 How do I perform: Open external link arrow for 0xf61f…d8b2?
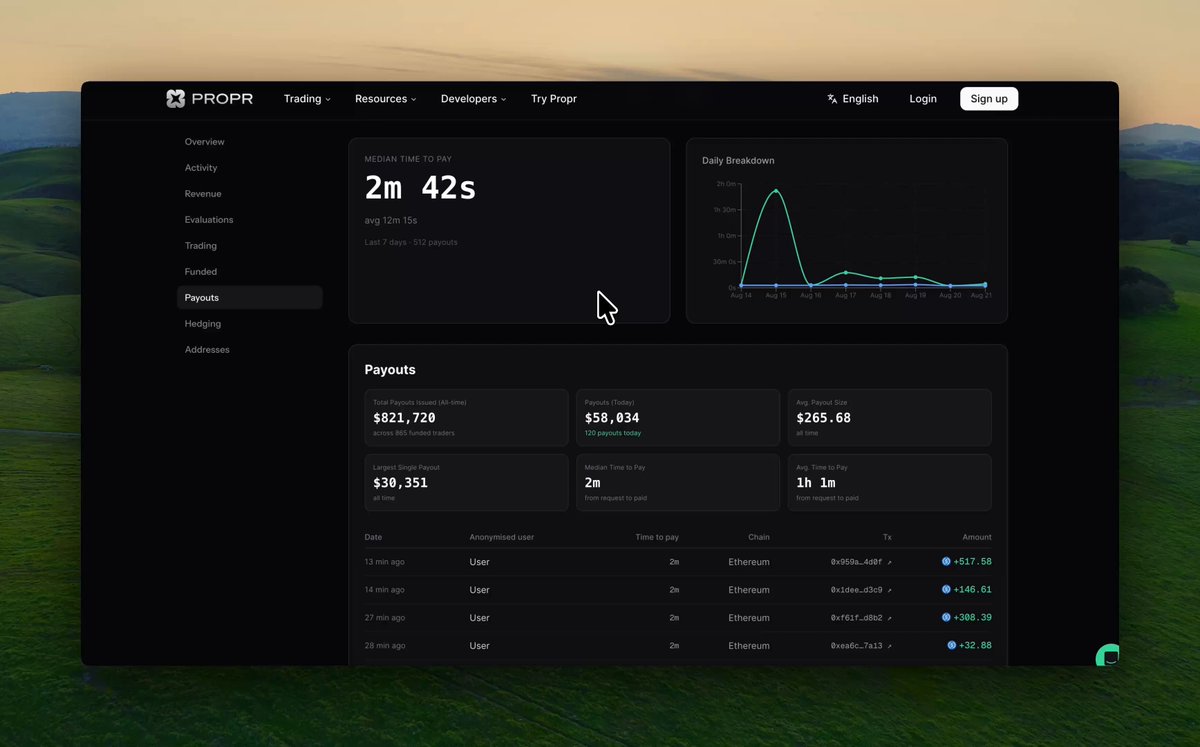[889, 618]
